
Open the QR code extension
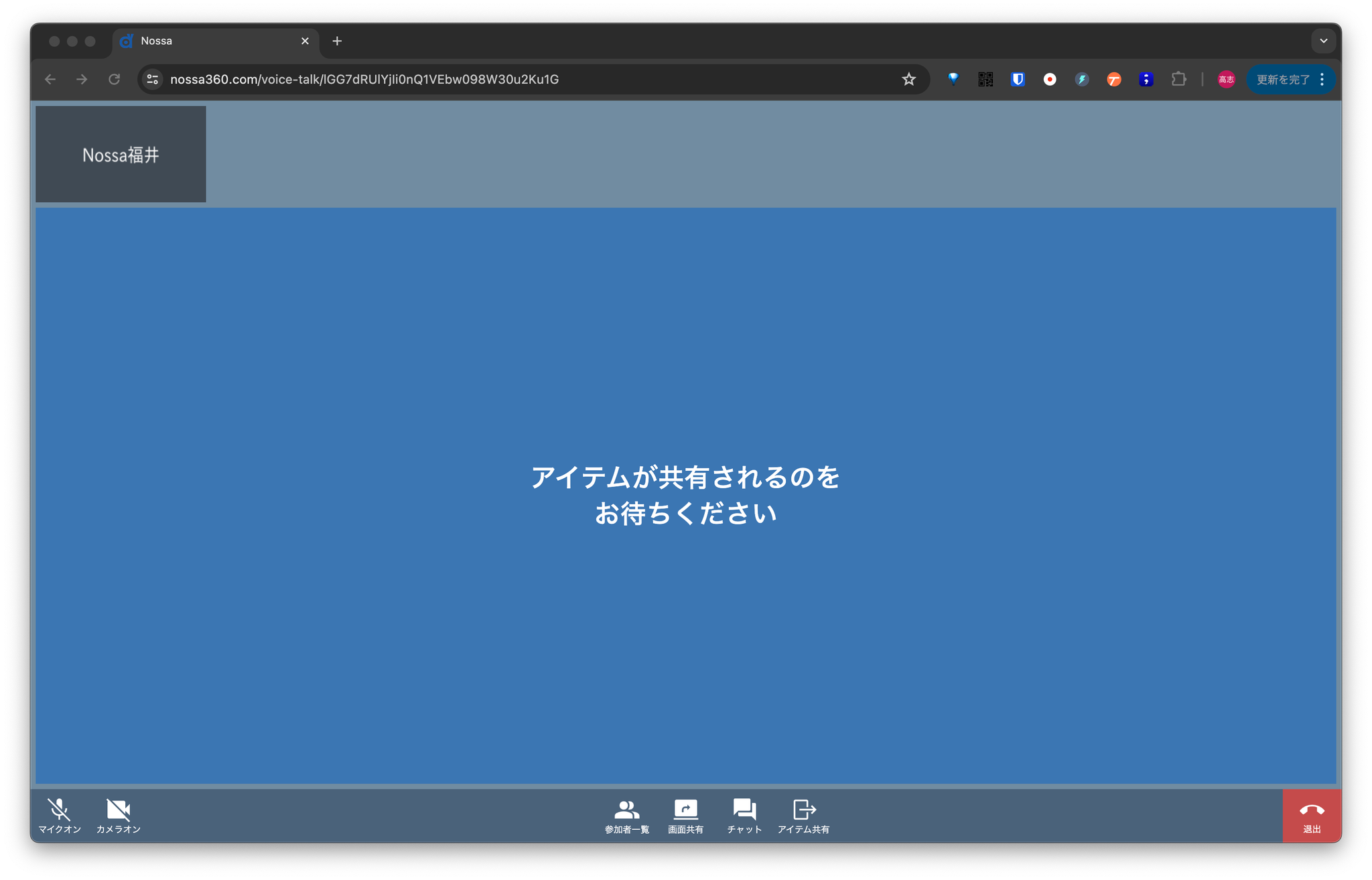(x=985, y=79)
